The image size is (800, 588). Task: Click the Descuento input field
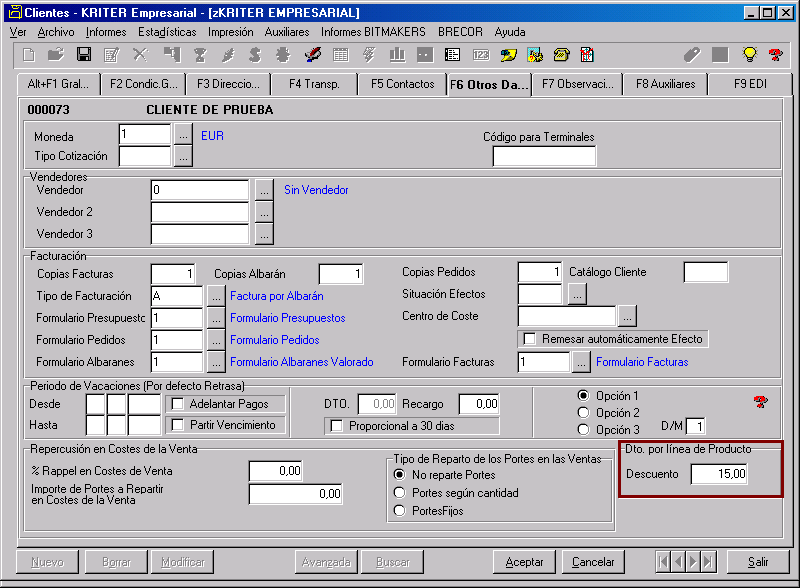[719, 474]
